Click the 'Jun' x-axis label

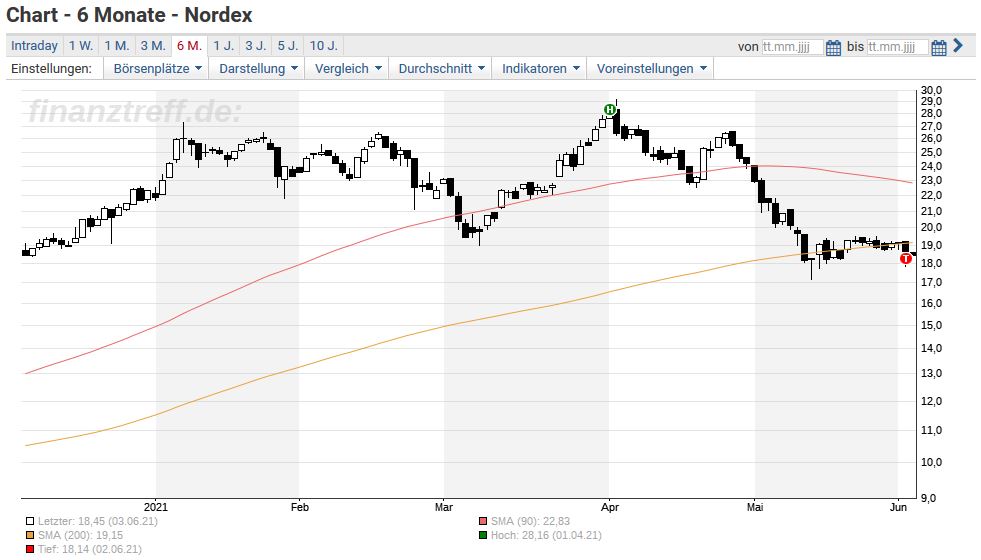click(x=898, y=507)
